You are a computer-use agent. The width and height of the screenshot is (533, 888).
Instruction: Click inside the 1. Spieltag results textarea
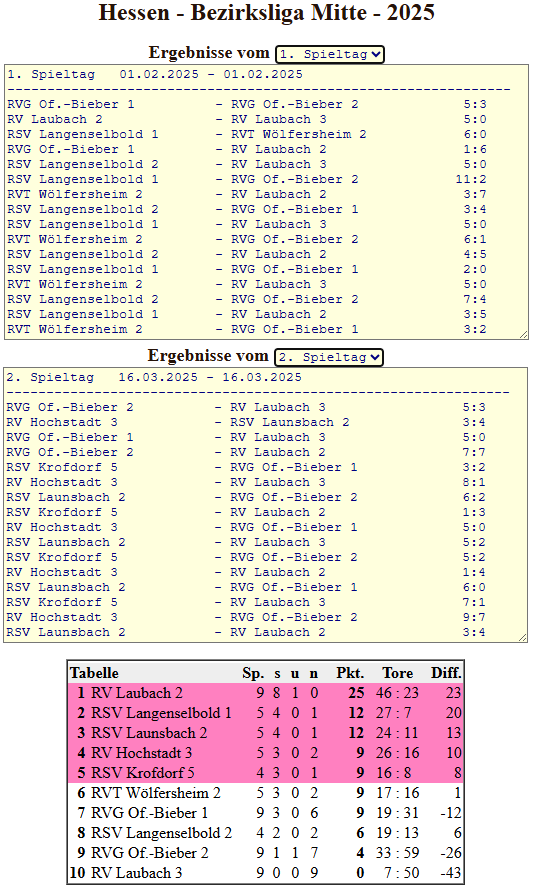[x=266, y=202]
